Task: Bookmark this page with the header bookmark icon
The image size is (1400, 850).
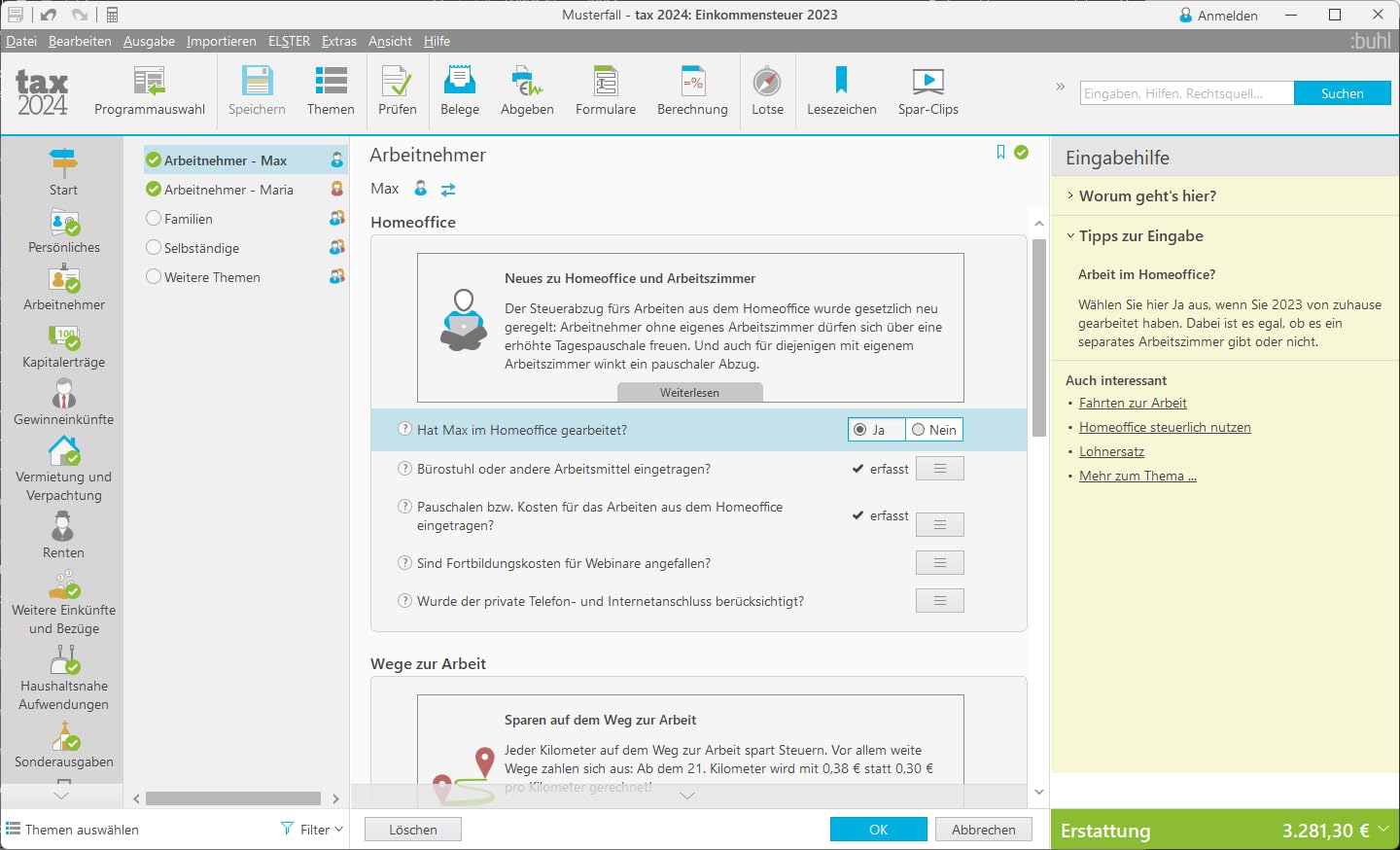Action: [1000, 153]
